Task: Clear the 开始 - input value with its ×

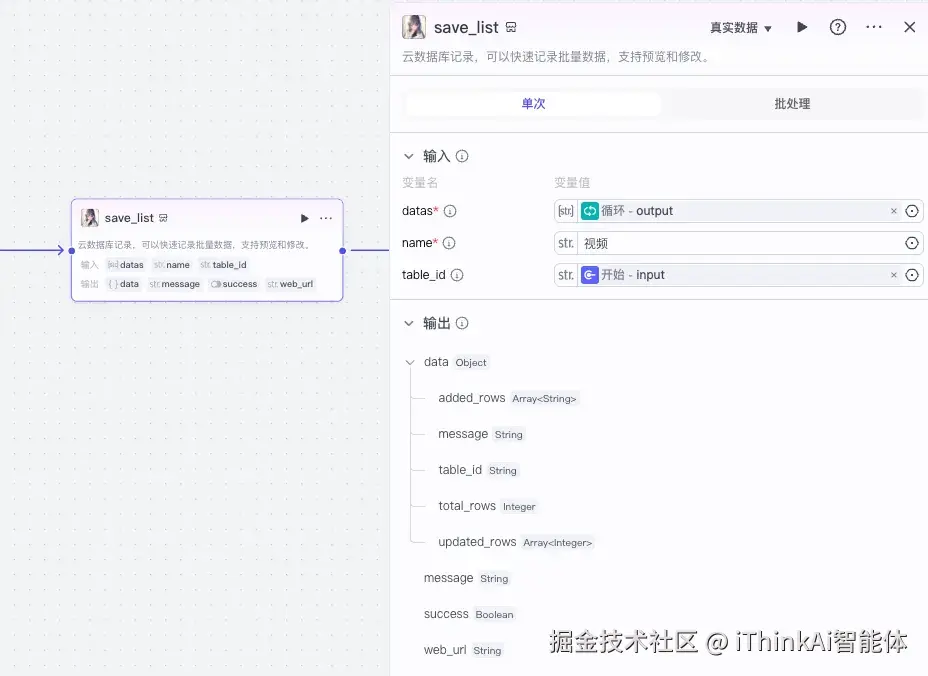Action: [x=893, y=274]
